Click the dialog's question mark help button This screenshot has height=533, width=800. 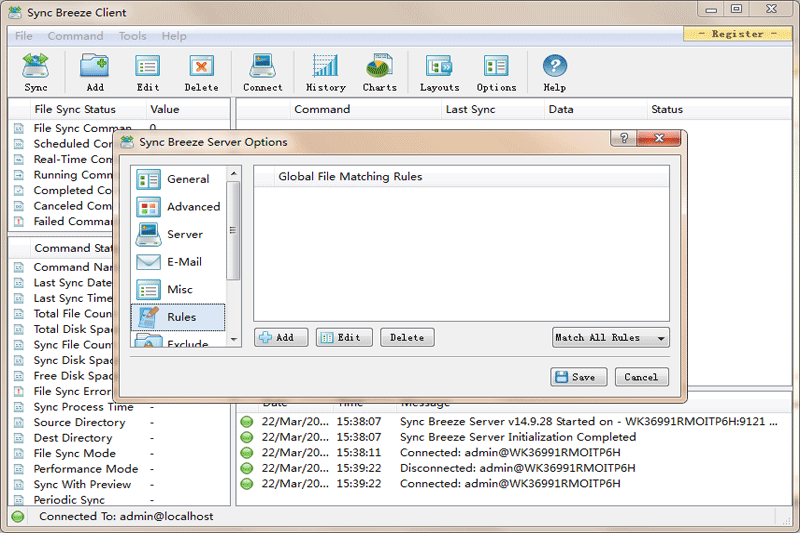(623, 138)
